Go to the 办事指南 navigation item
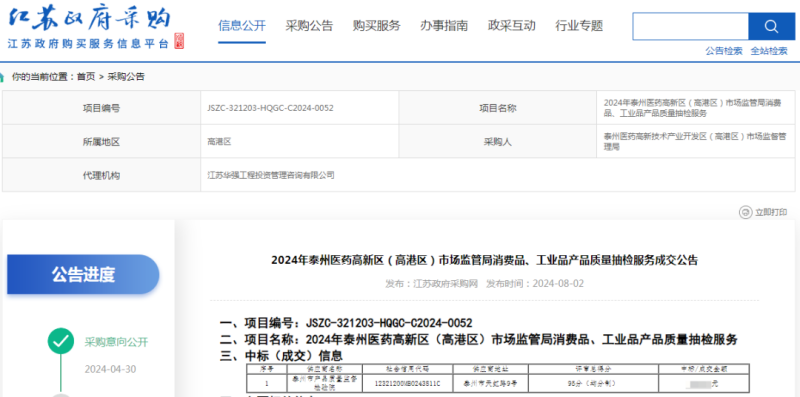This screenshot has height=397, width=800. point(444,26)
